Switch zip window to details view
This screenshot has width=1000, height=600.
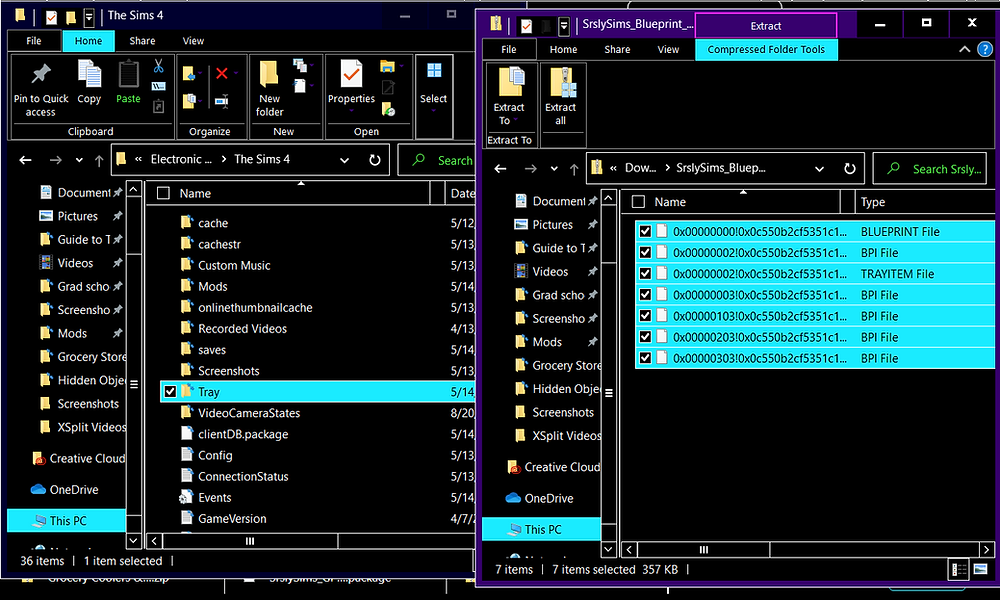tap(959, 569)
